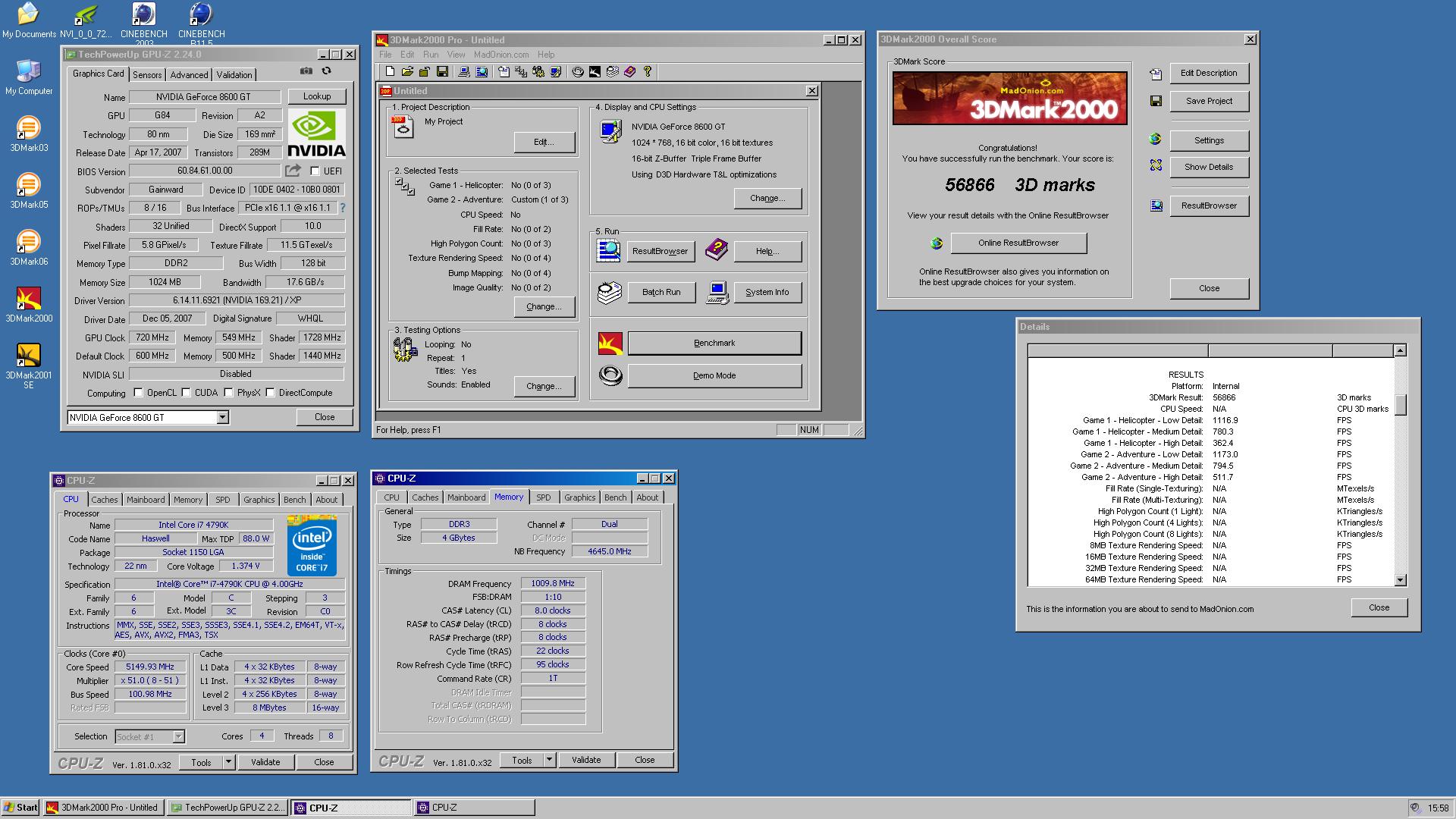Click the selected tests checkmarks toolbar icon
The image size is (1456, 819).
pos(521,71)
